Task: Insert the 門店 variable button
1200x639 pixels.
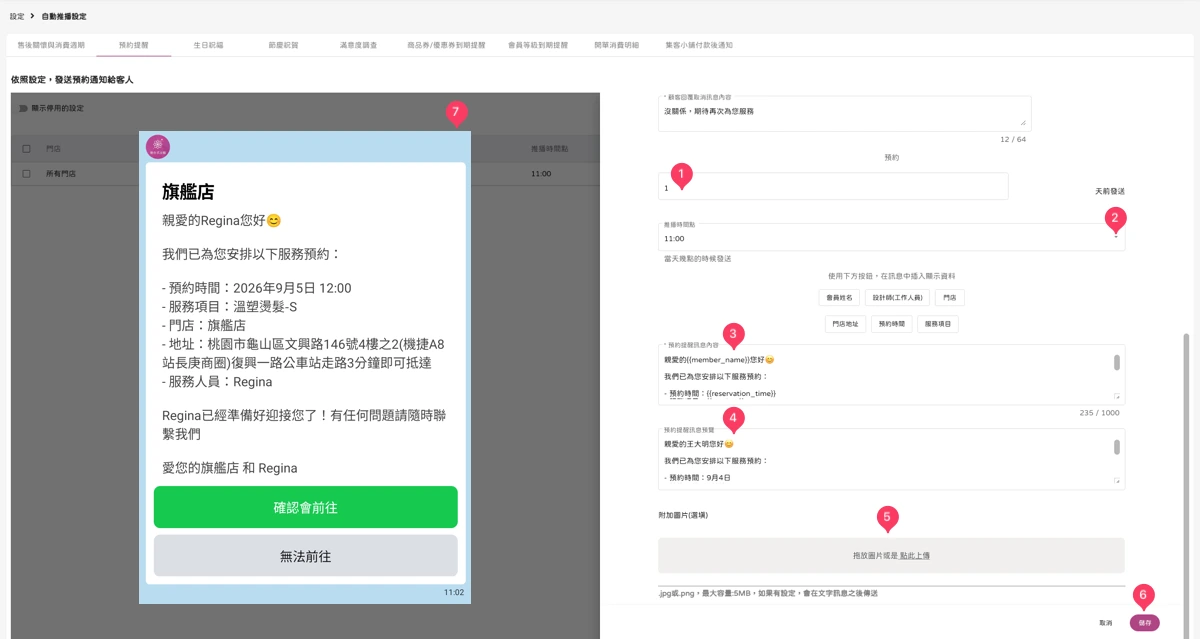Action: [x=950, y=298]
